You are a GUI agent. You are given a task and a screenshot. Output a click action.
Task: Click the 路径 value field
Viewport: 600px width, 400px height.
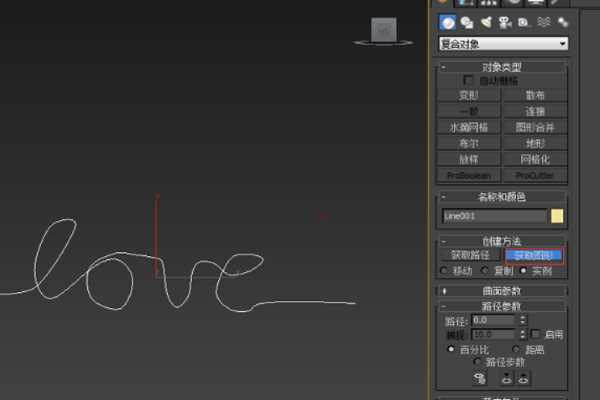tap(494, 320)
